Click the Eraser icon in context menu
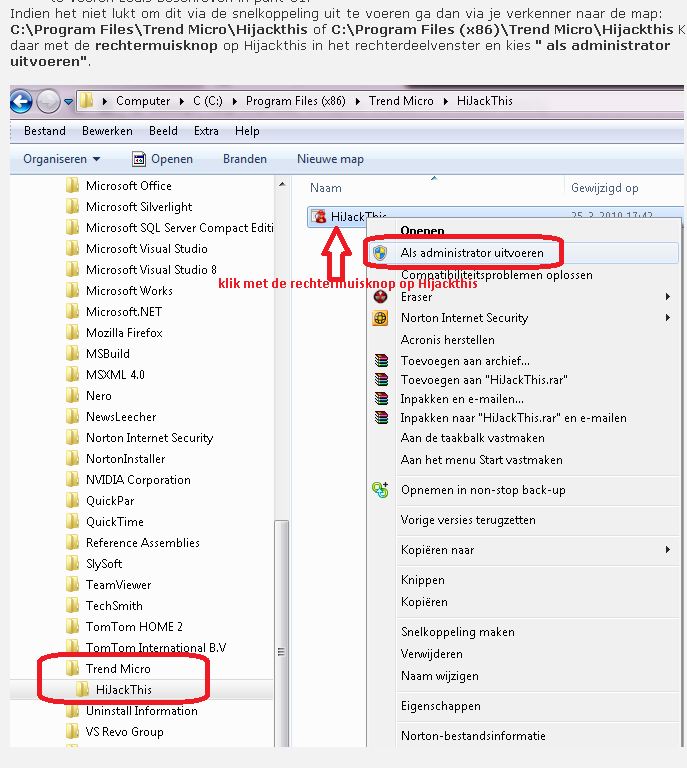This screenshot has height=768, width=687. (x=380, y=296)
